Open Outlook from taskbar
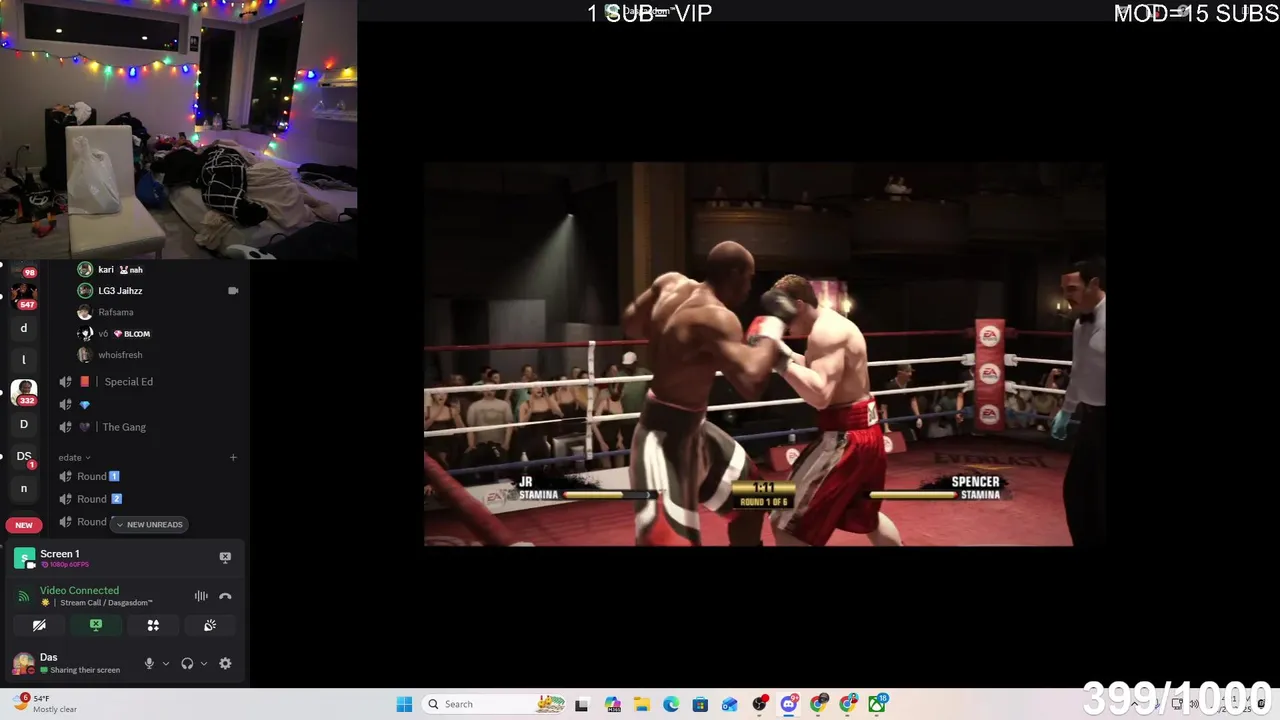Image resolution: width=1280 pixels, height=720 pixels. [730, 704]
